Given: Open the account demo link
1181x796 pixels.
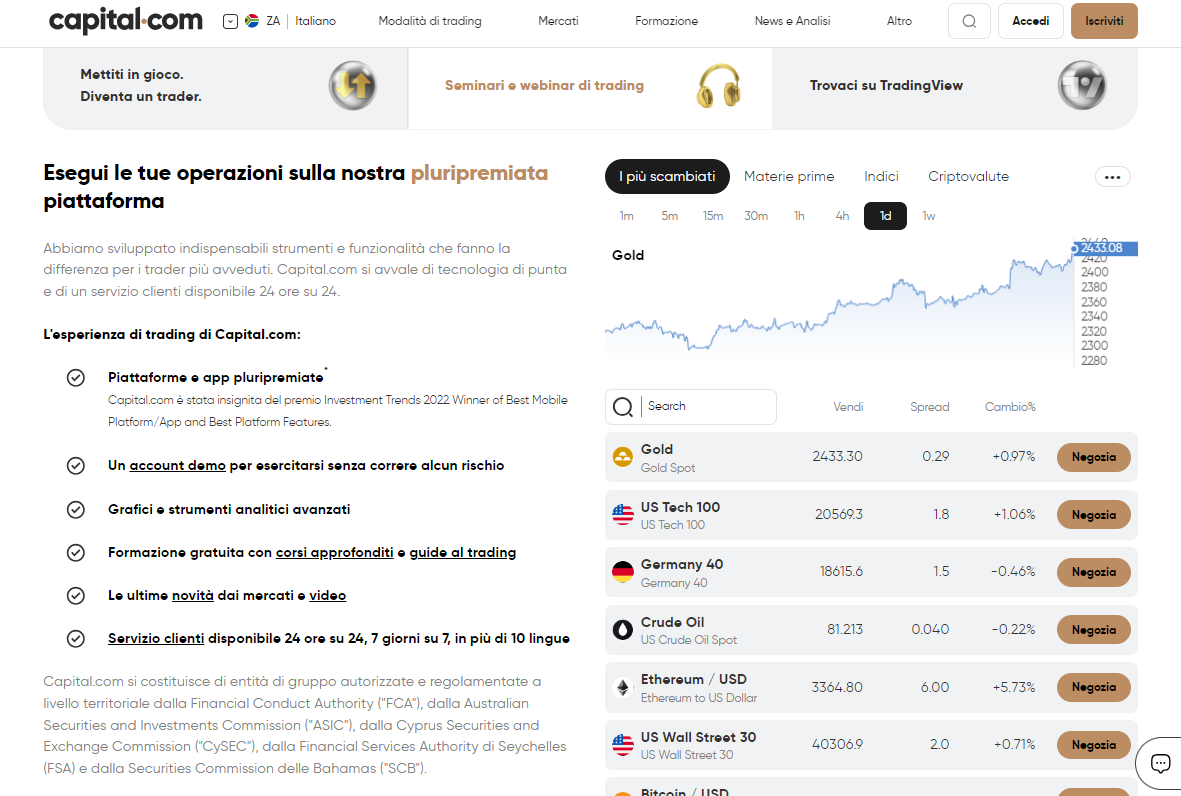Looking at the screenshot, I should 178,465.
